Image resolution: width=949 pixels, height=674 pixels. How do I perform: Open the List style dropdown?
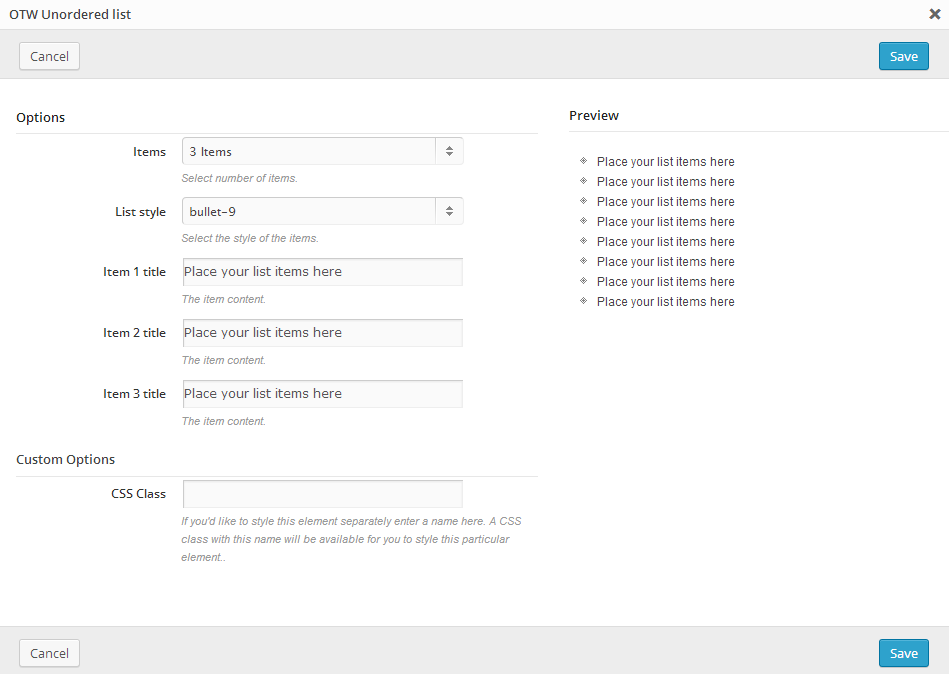[x=310, y=212]
